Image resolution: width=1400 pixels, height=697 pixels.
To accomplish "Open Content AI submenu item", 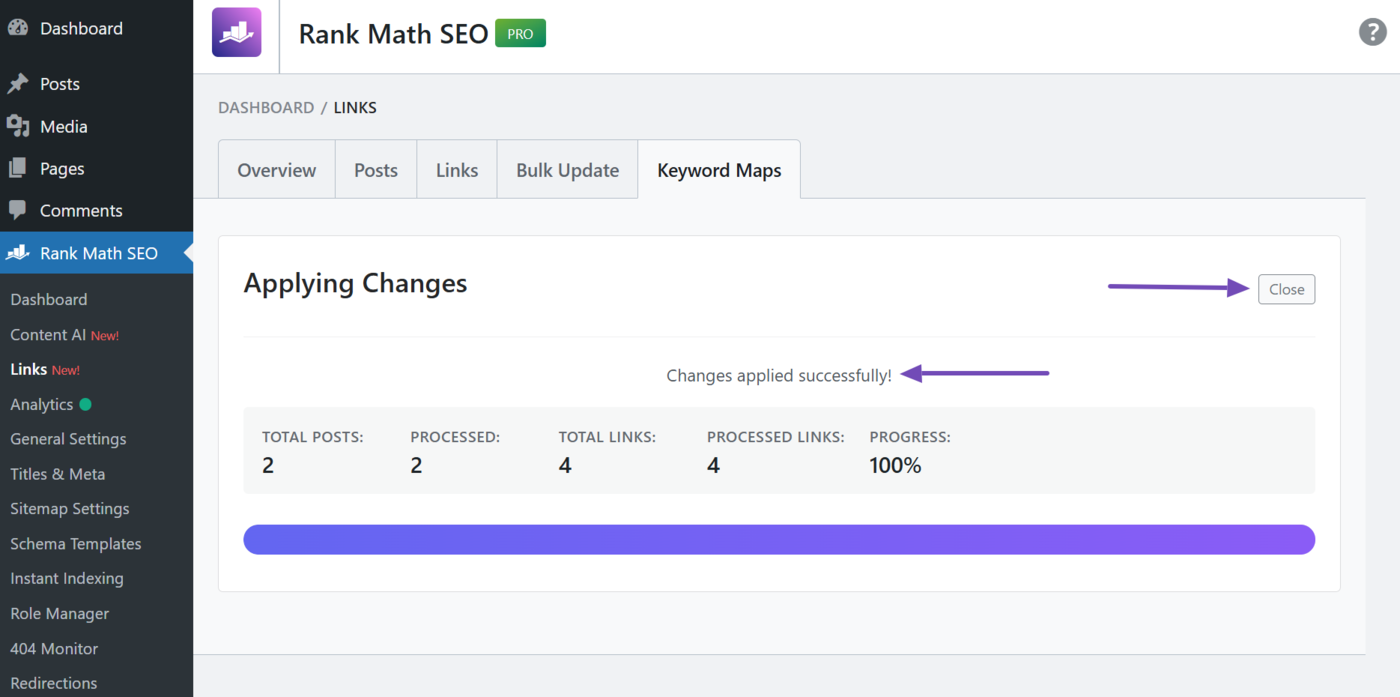I will coord(48,335).
